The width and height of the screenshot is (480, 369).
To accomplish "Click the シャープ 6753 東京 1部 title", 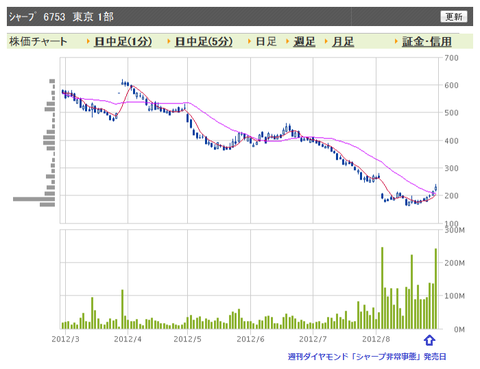I will tap(61, 17).
